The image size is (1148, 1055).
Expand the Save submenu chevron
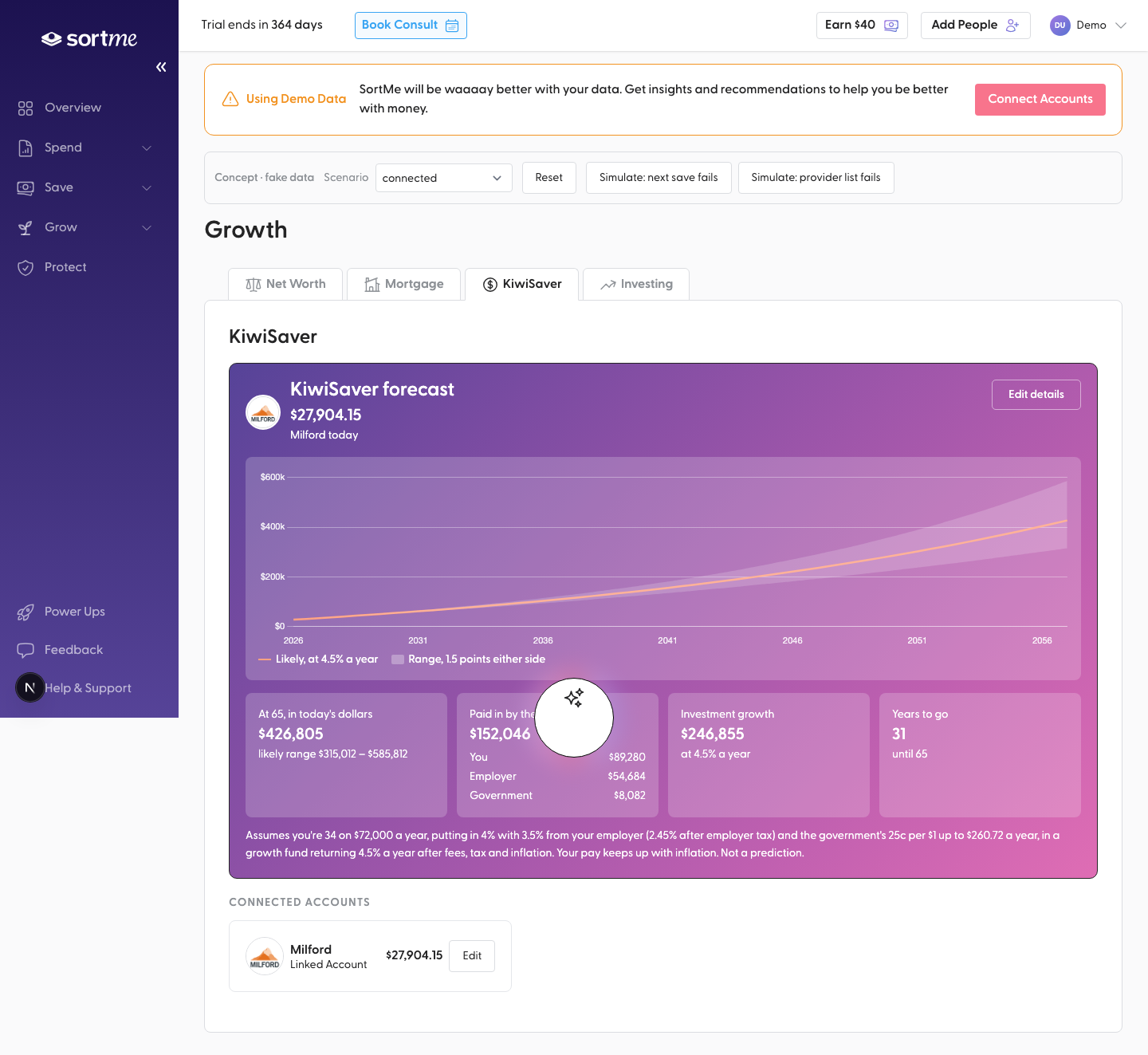pyautogui.click(x=147, y=187)
